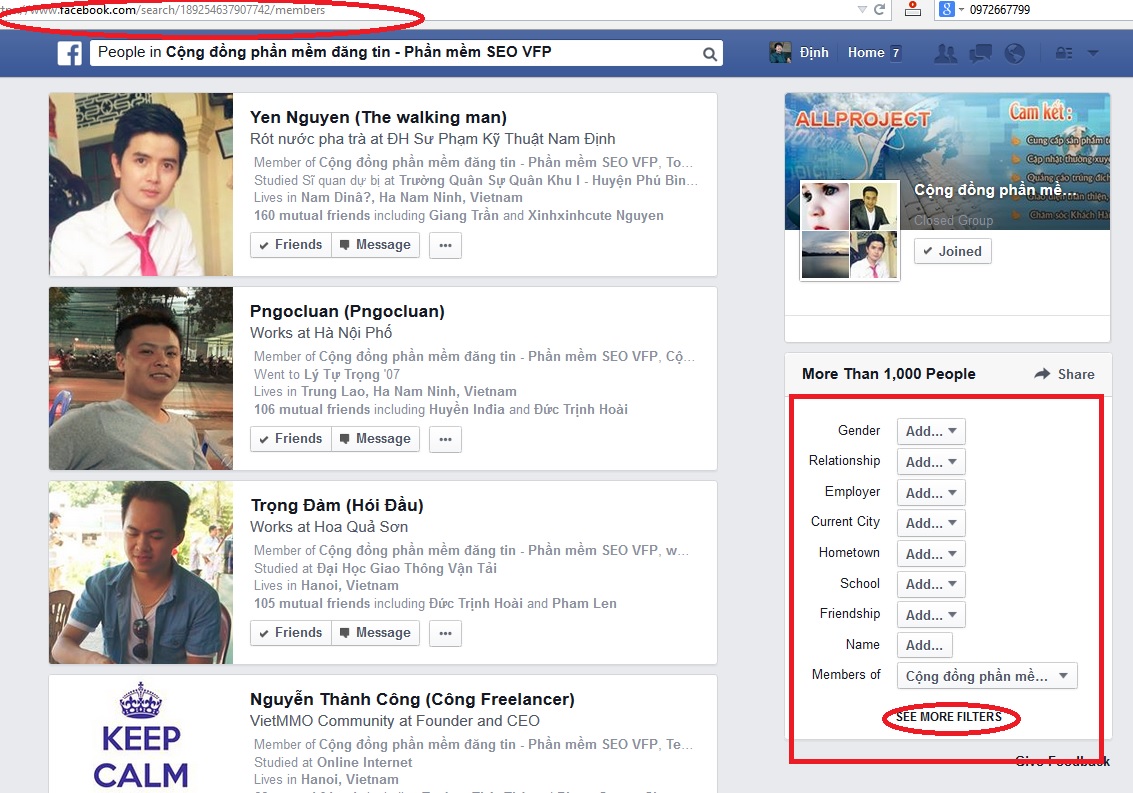Open 'Lý Tự Trọng' school link
This screenshot has height=793, width=1133.
click(342, 374)
